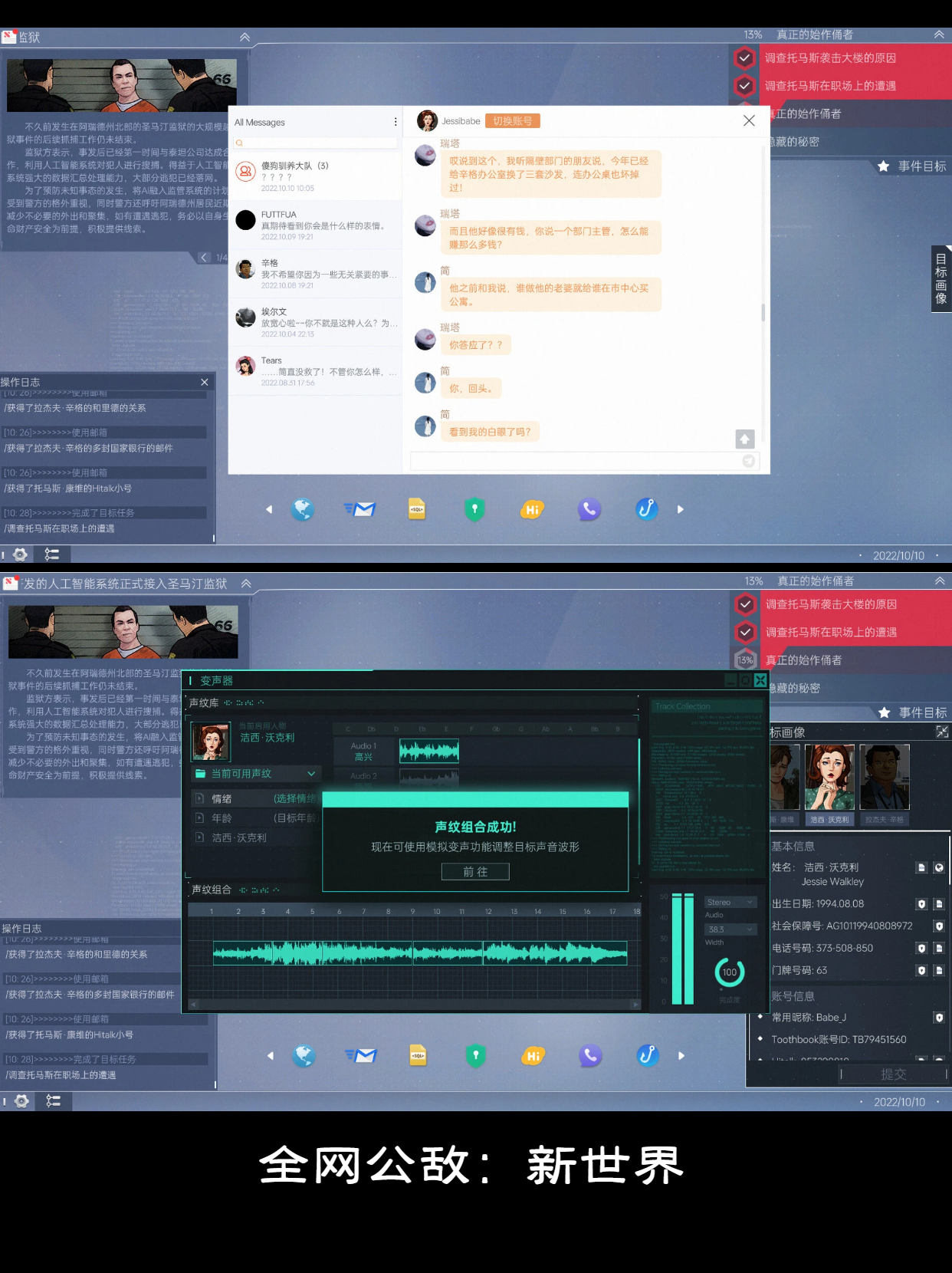Click the voiceprint timeline horizontal scrollbar
952x1273 pixels.
pos(415,1004)
